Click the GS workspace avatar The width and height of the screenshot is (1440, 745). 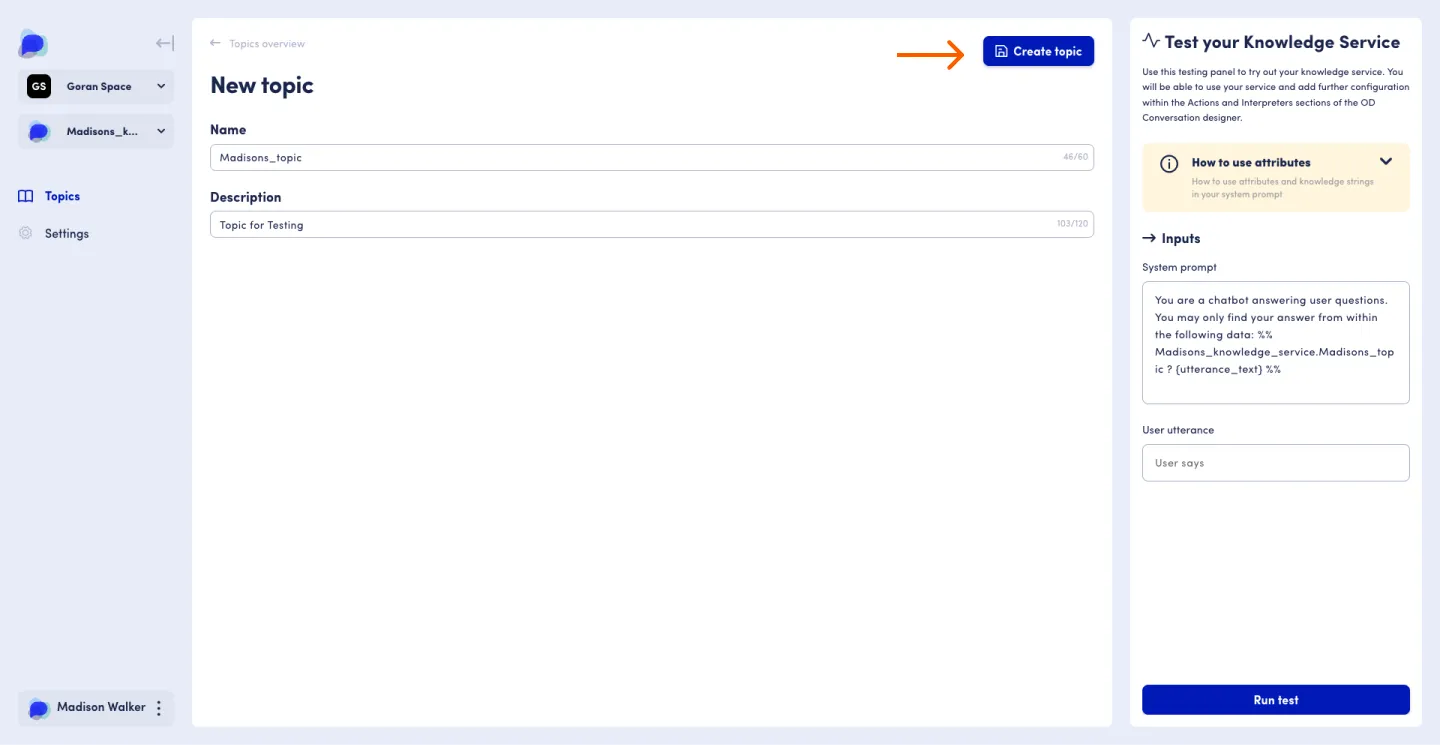[39, 86]
